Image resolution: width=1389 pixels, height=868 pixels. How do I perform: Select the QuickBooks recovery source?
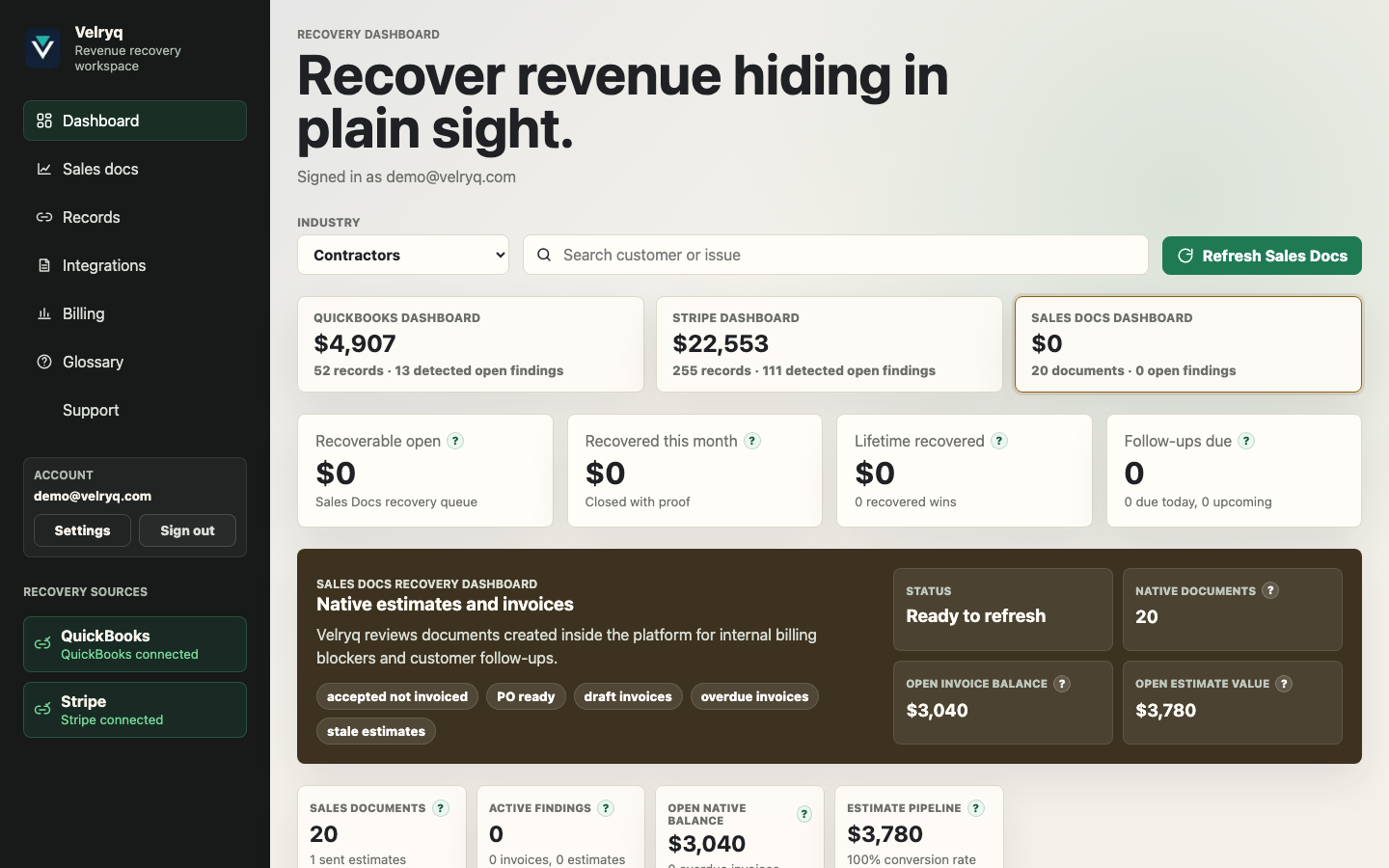click(135, 644)
